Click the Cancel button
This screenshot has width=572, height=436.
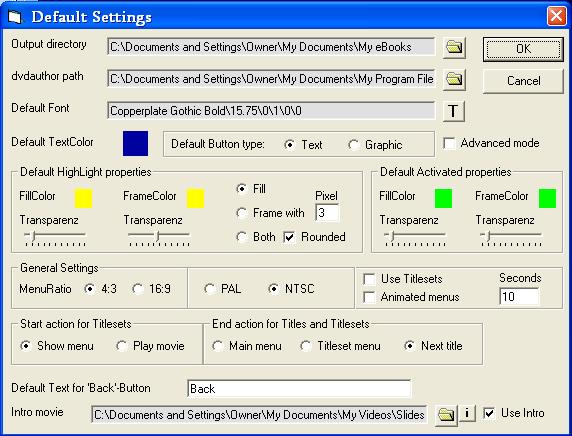523,81
